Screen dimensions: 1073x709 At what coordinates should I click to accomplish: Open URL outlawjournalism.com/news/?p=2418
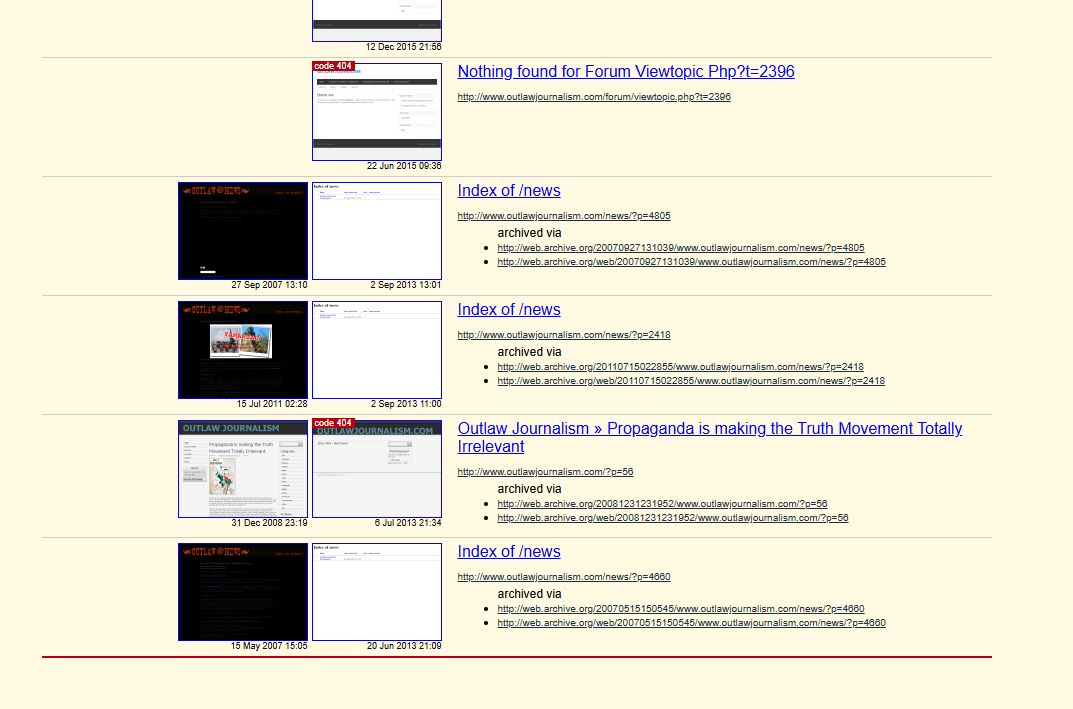(564, 335)
